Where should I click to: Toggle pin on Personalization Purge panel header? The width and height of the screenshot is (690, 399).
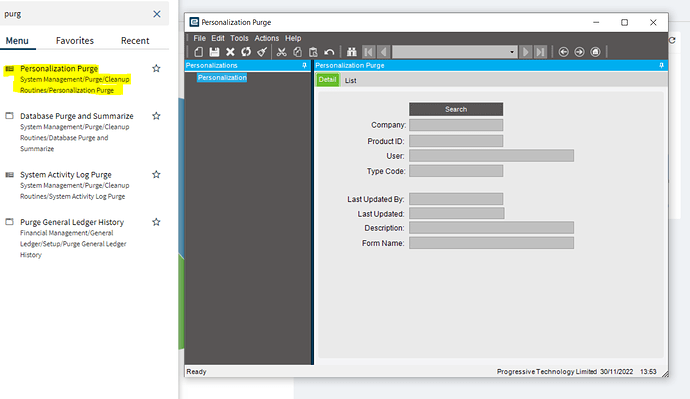[661, 65]
